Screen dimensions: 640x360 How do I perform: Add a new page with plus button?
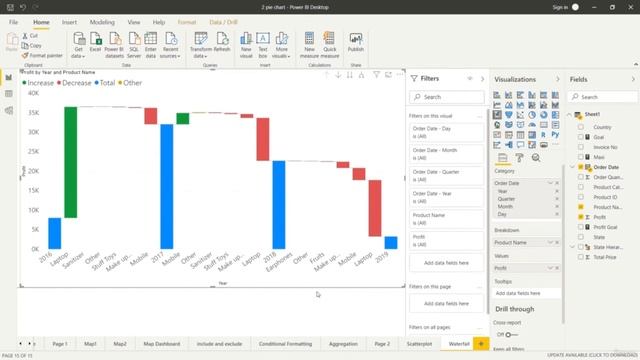481,344
